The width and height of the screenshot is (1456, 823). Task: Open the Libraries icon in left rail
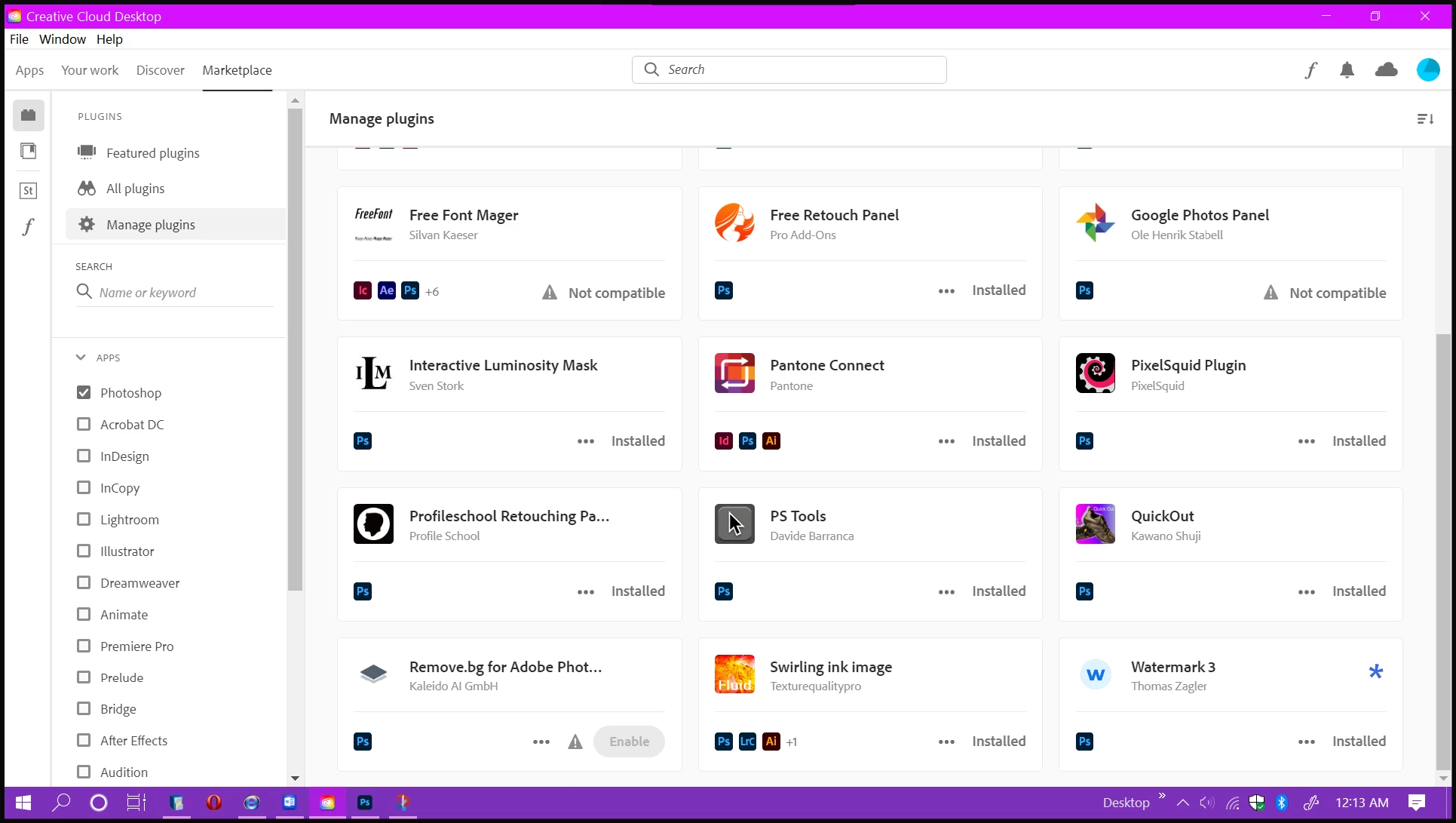(x=28, y=151)
